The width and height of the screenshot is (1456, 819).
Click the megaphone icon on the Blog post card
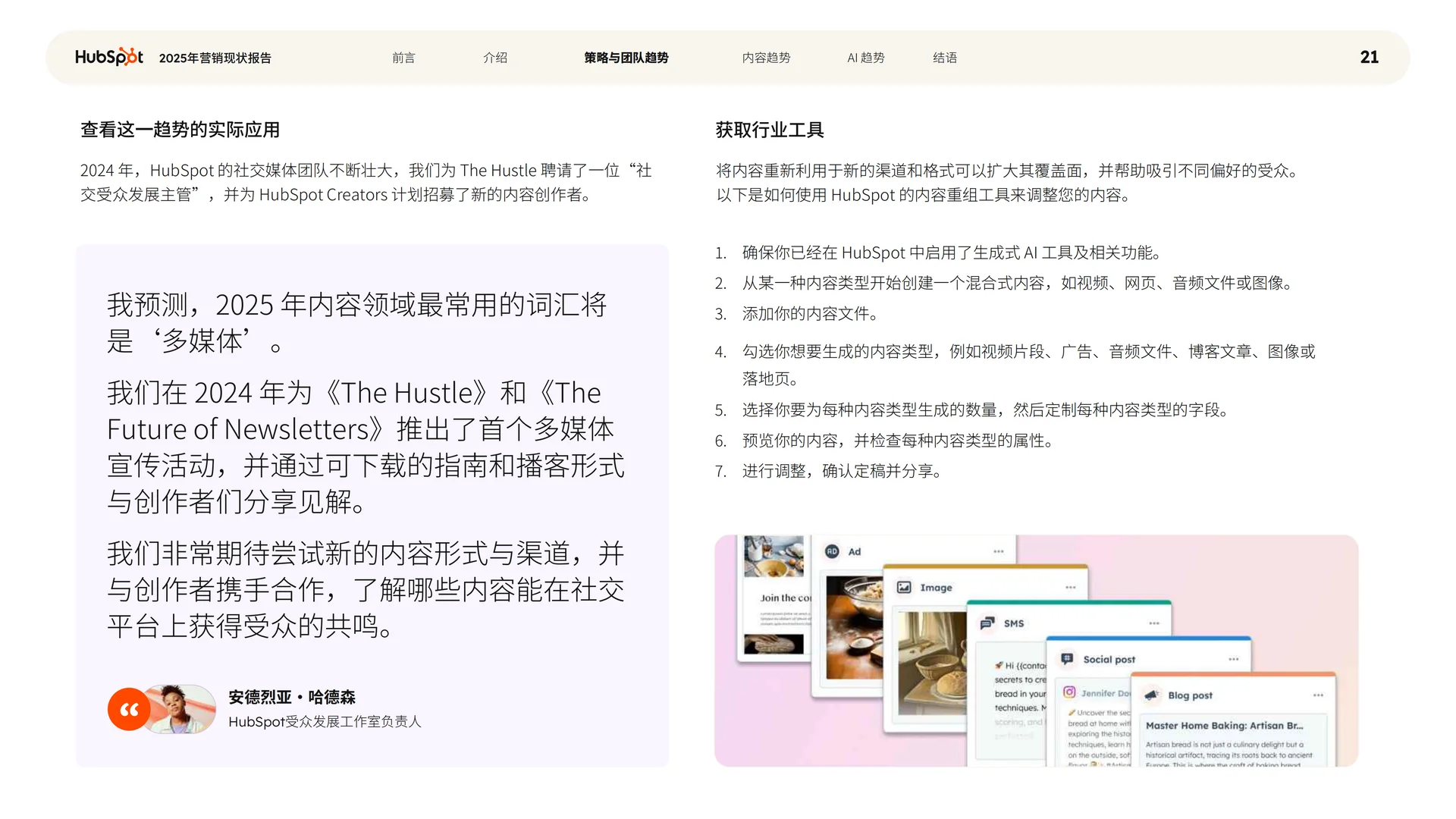click(1152, 695)
